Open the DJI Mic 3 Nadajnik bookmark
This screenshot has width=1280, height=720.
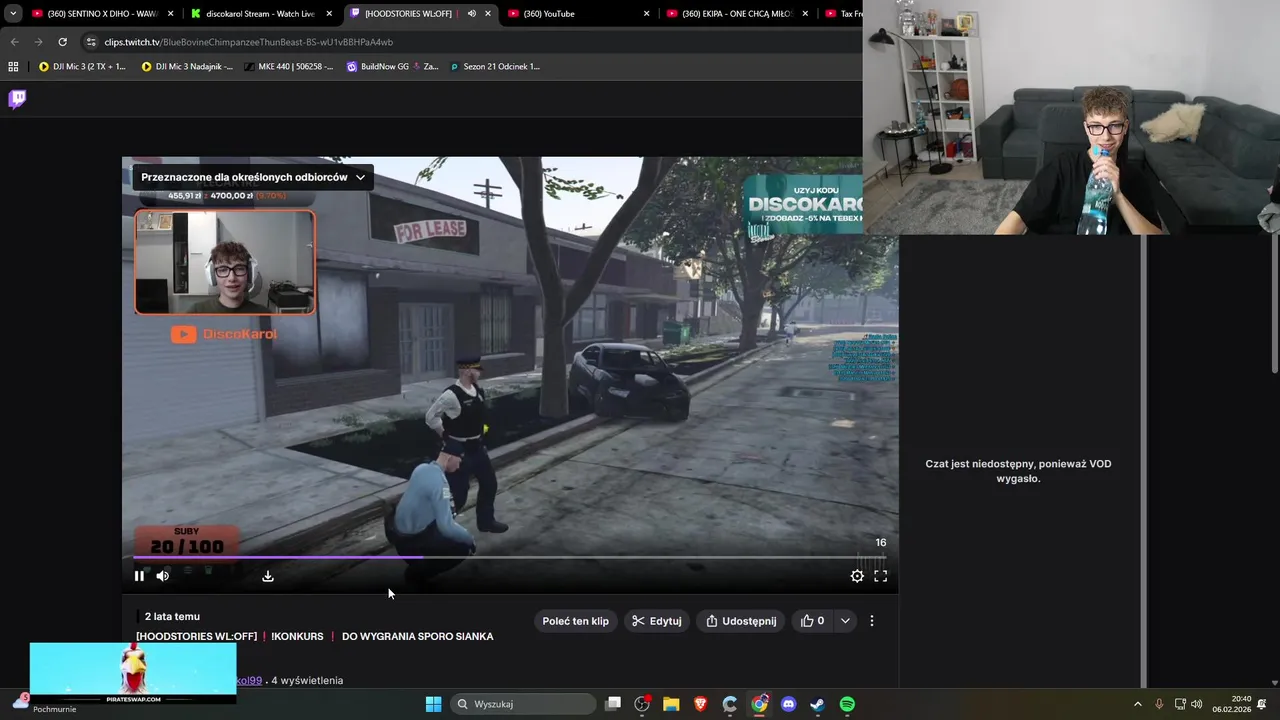click(x=187, y=67)
